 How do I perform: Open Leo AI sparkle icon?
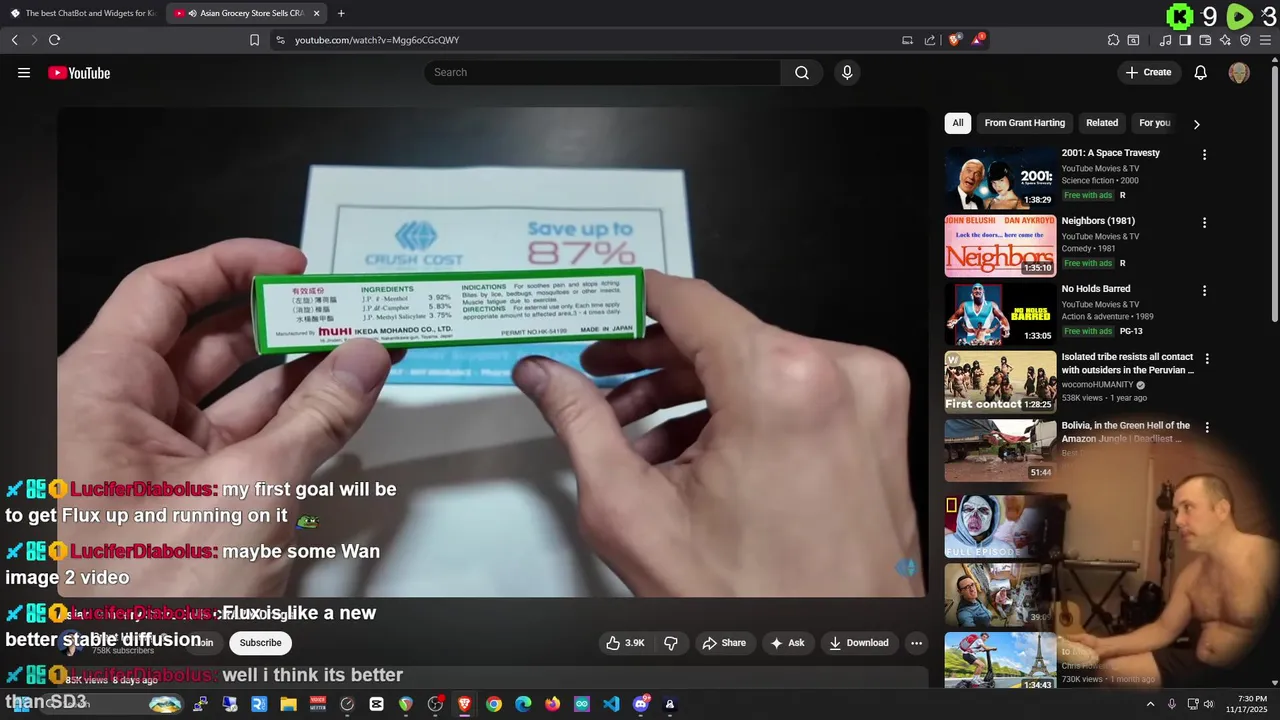1225,40
